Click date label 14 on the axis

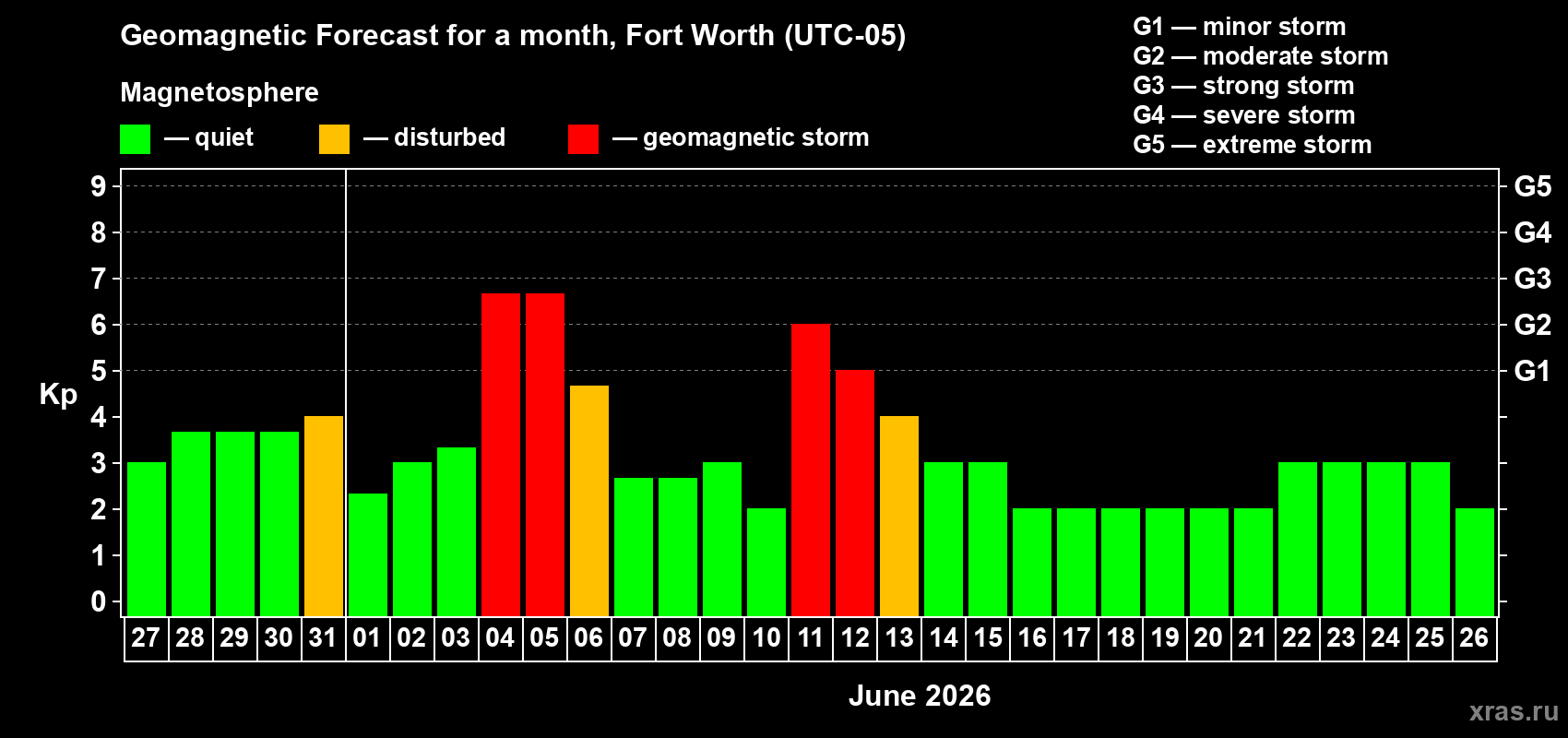pos(944,637)
